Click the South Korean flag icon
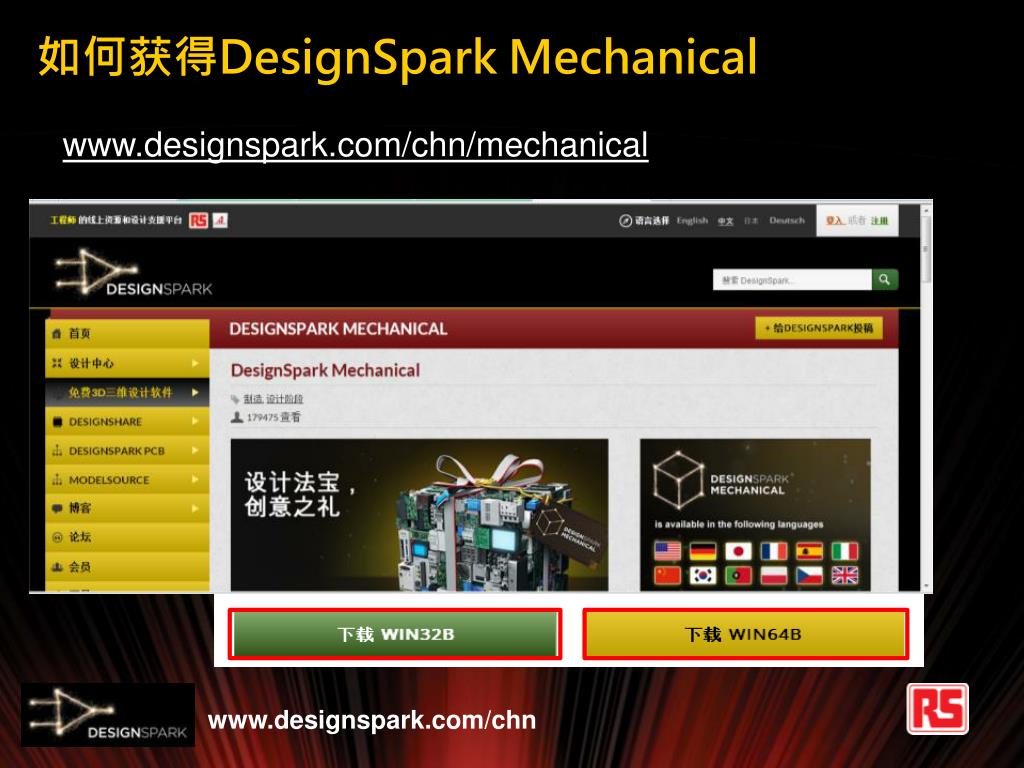The height and width of the screenshot is (768, 1024). tap(703, 575)
